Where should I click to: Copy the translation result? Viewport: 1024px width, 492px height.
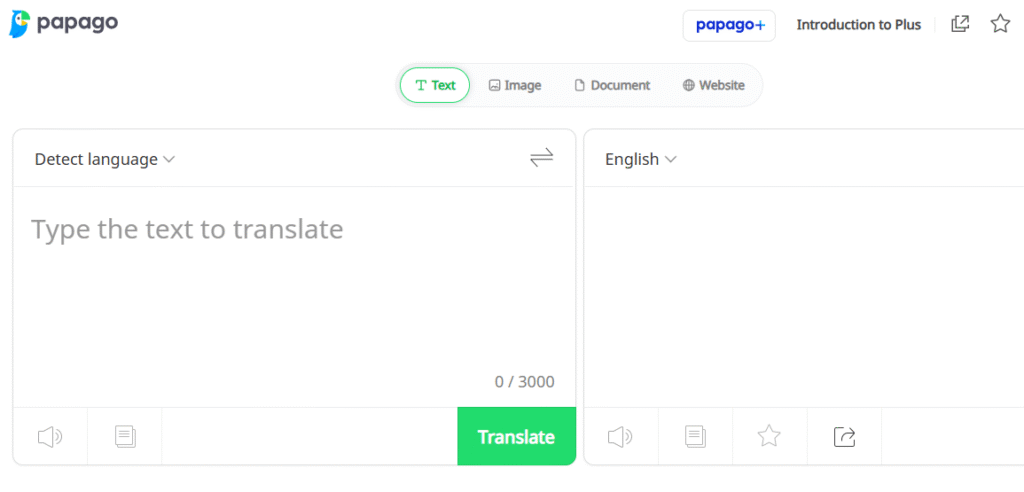tap(695, 436)
